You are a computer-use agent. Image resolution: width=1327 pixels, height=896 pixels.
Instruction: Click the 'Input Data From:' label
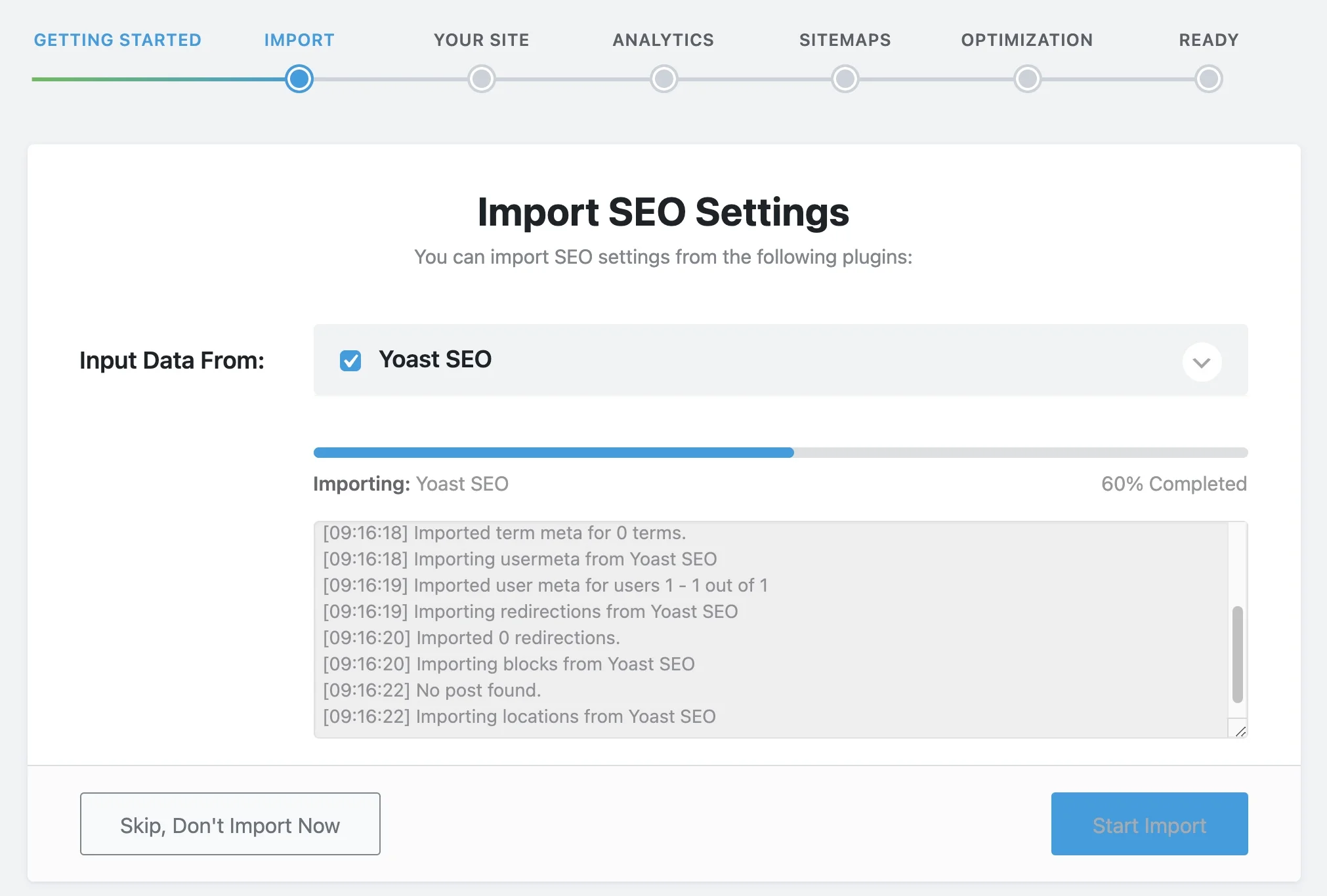coord(172,361)
